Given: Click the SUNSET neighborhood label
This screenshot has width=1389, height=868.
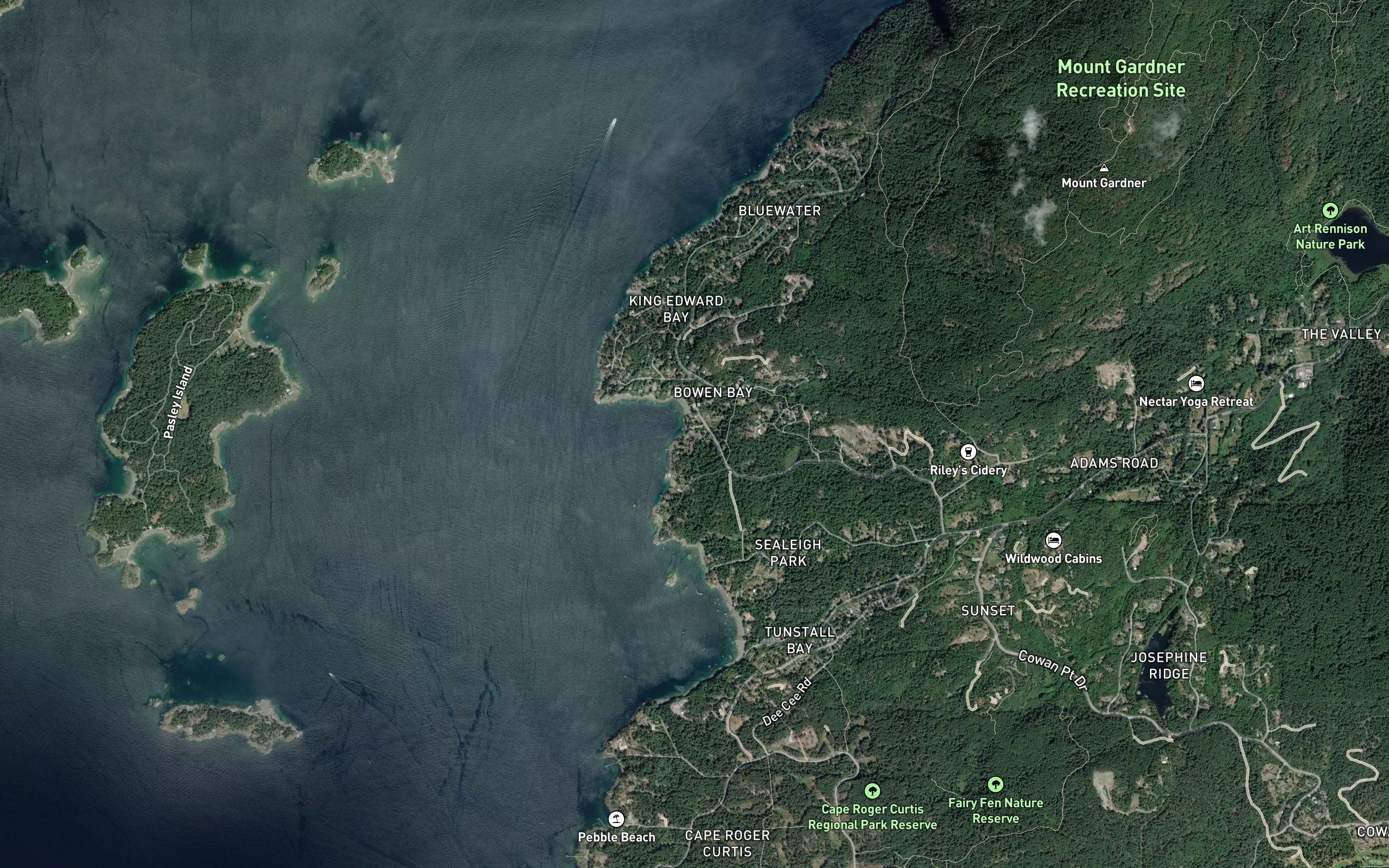Looking at the screenshot, I should click(988, 611).
